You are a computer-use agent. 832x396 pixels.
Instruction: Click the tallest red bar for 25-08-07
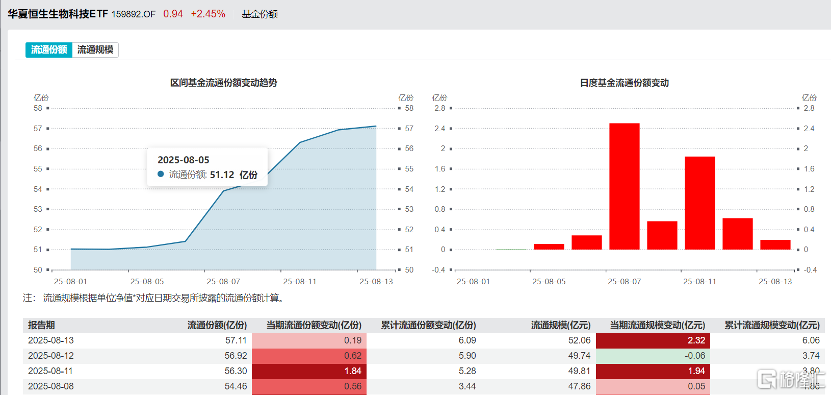[625, 186]
